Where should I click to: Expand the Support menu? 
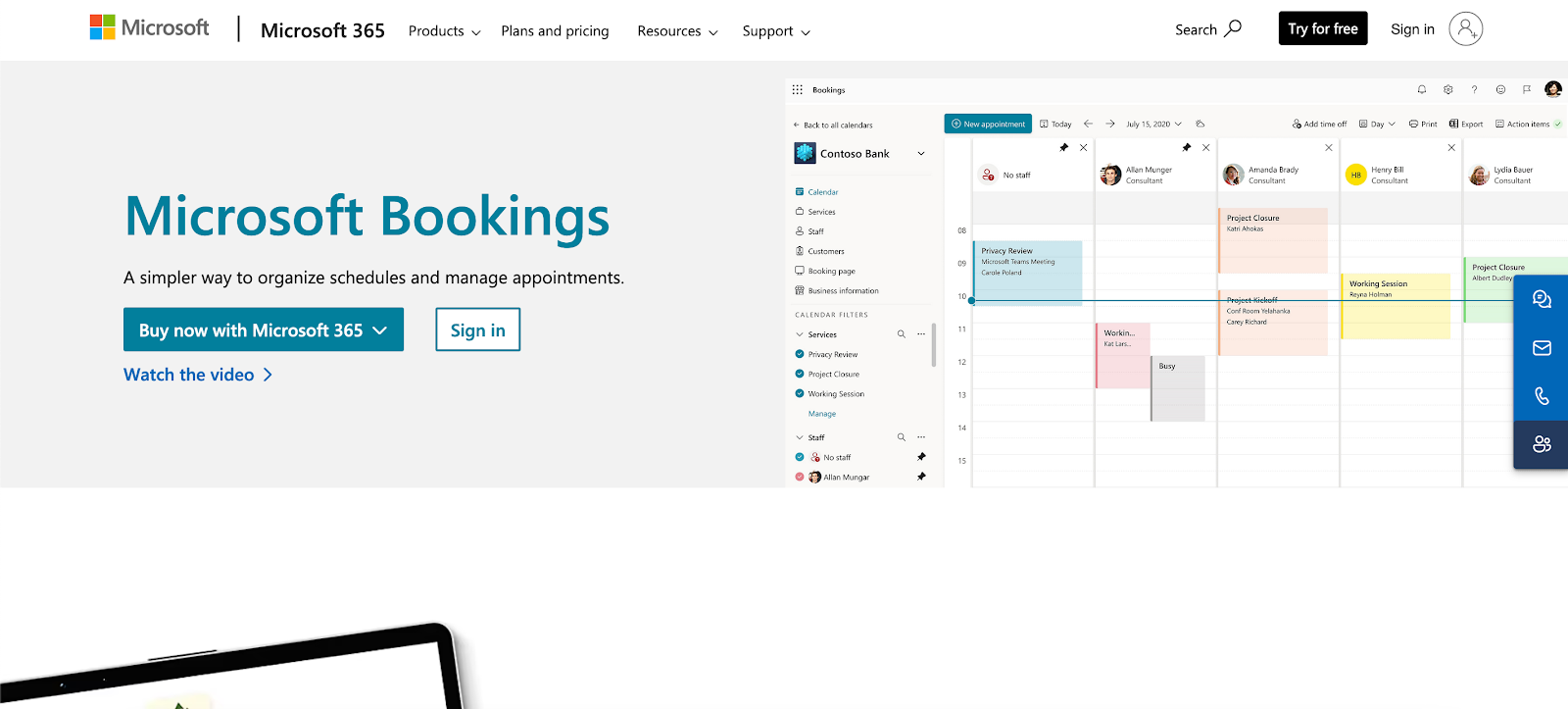pyautogui.click(x=776, y=31)
